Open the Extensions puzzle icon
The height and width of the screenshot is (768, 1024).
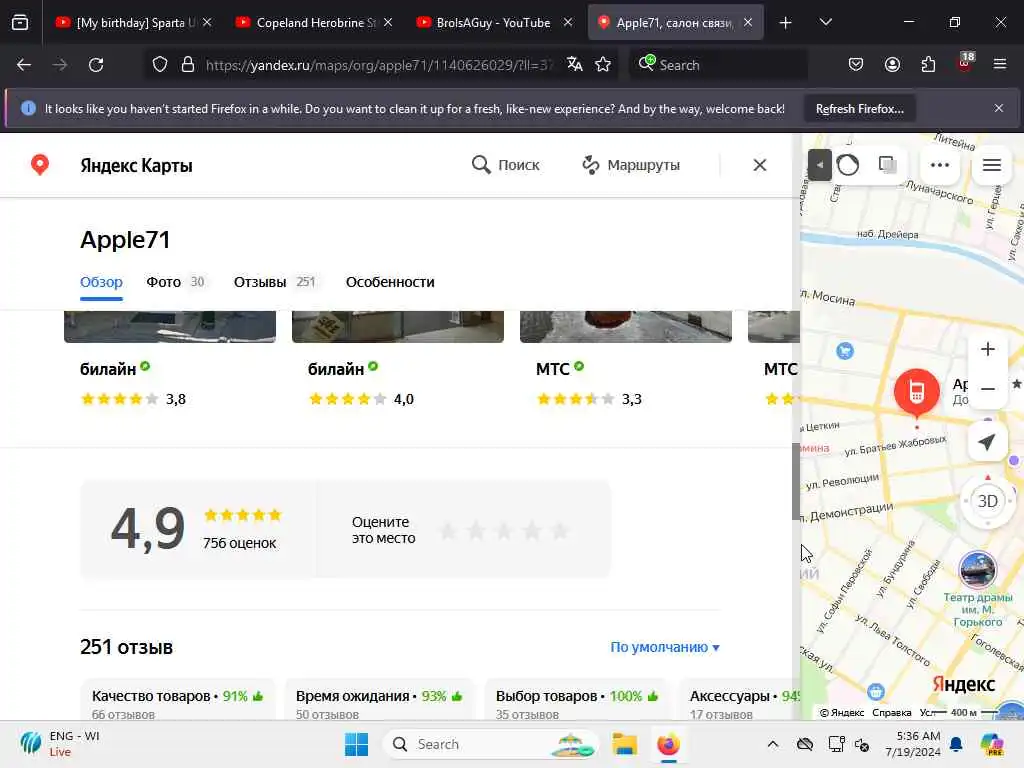point(928,64)
